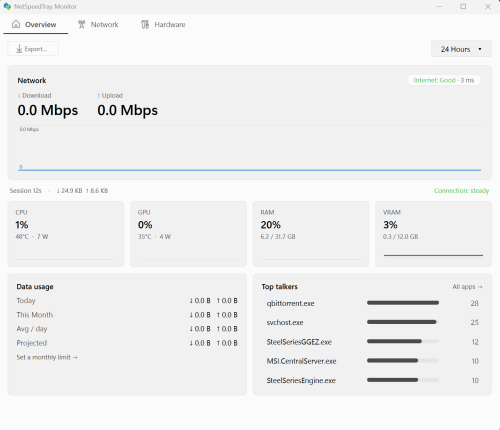Open the Network tab
The image size is (500, 430).
pos(98,25)
